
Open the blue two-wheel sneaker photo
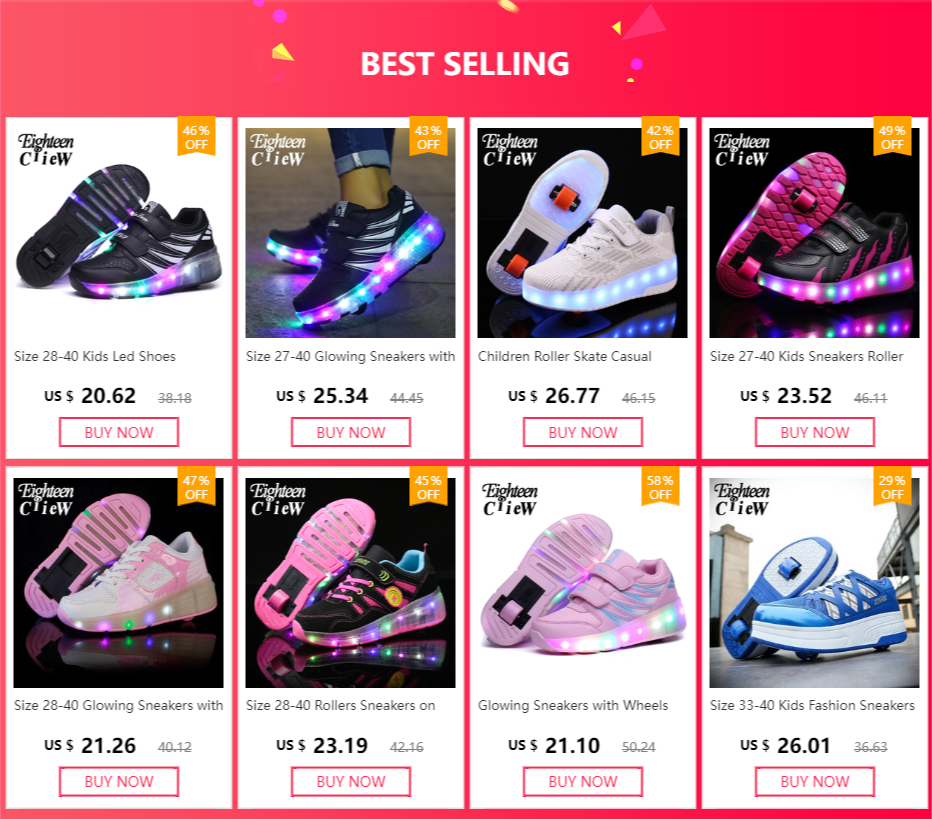(814, 583)
